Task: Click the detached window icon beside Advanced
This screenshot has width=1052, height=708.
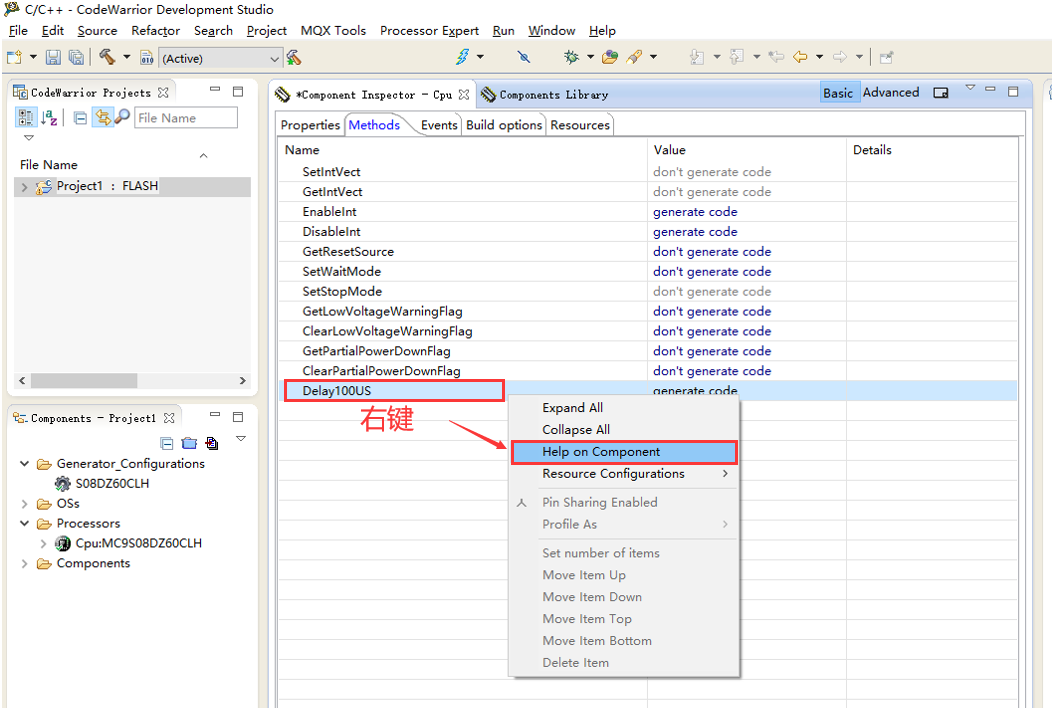Action: pyautogui.click(x=941, y=93)
